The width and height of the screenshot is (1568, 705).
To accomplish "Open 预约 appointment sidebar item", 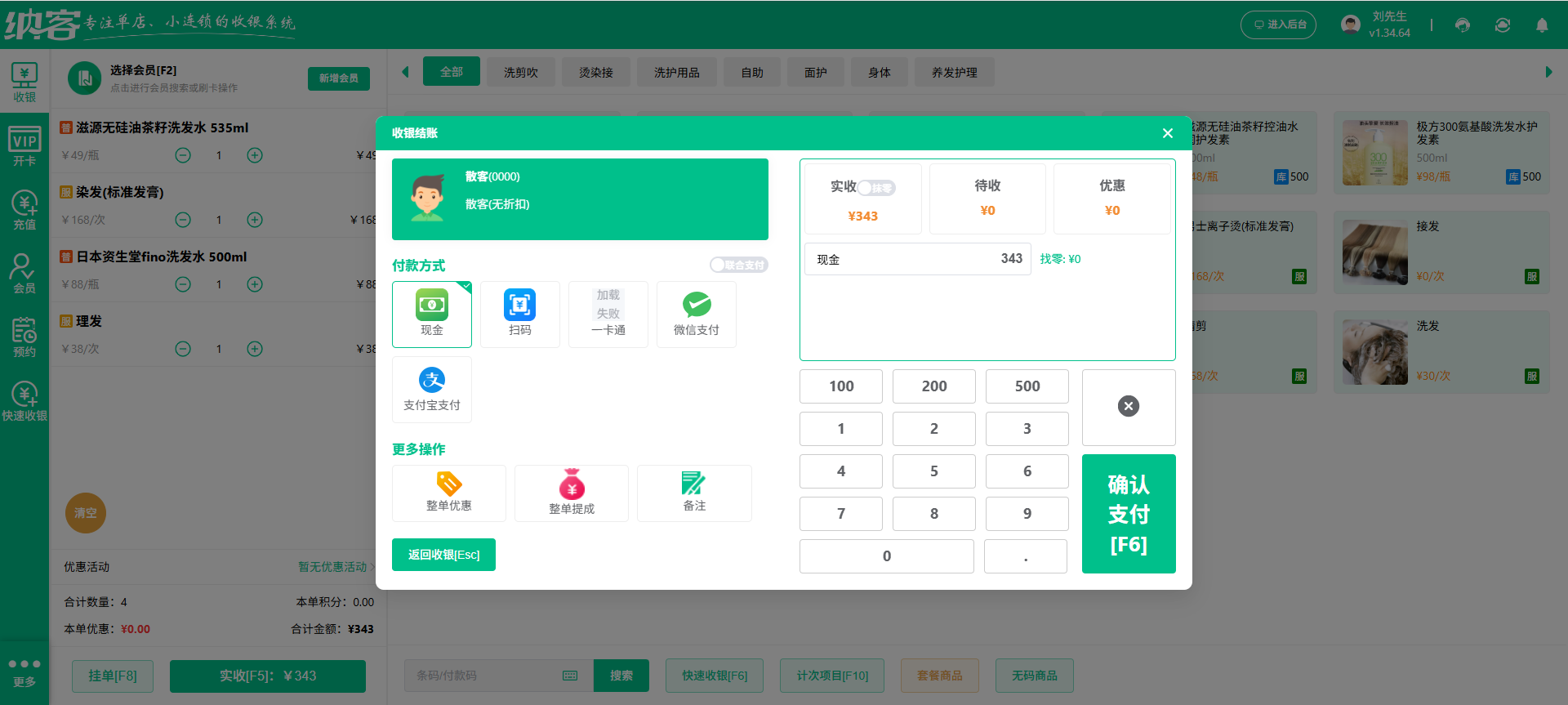I will tap(24, 337).
